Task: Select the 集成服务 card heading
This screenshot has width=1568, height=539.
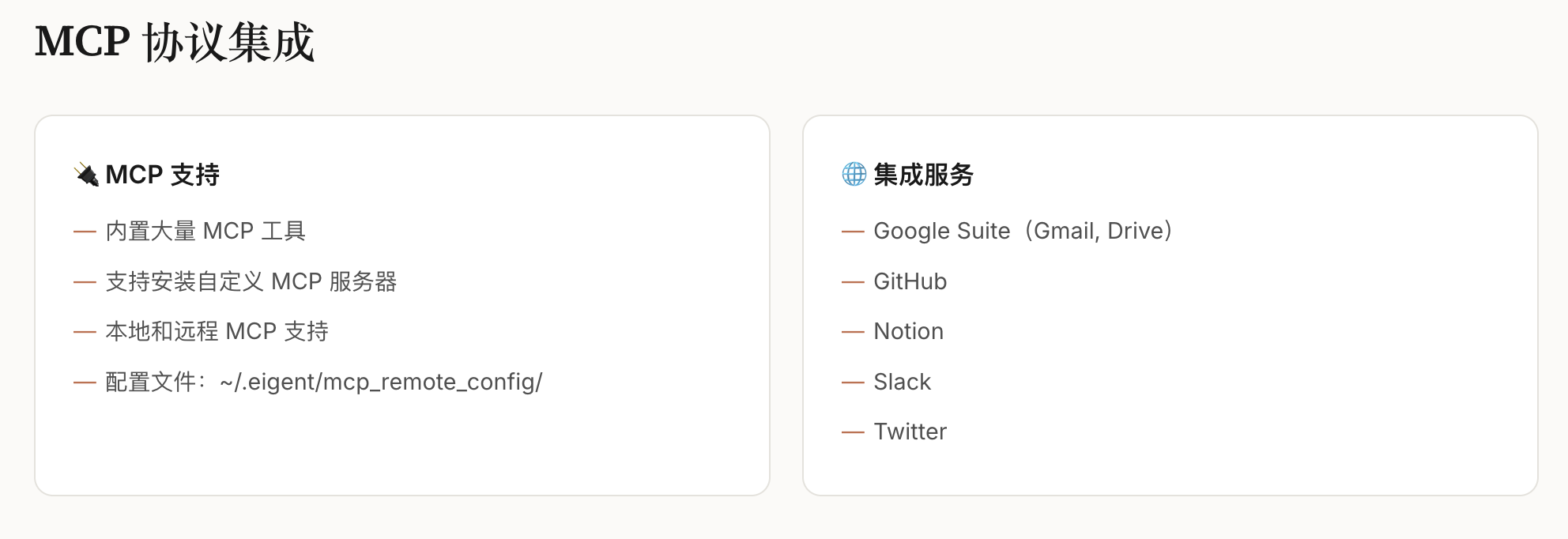Action: click(x=924, y=175)
